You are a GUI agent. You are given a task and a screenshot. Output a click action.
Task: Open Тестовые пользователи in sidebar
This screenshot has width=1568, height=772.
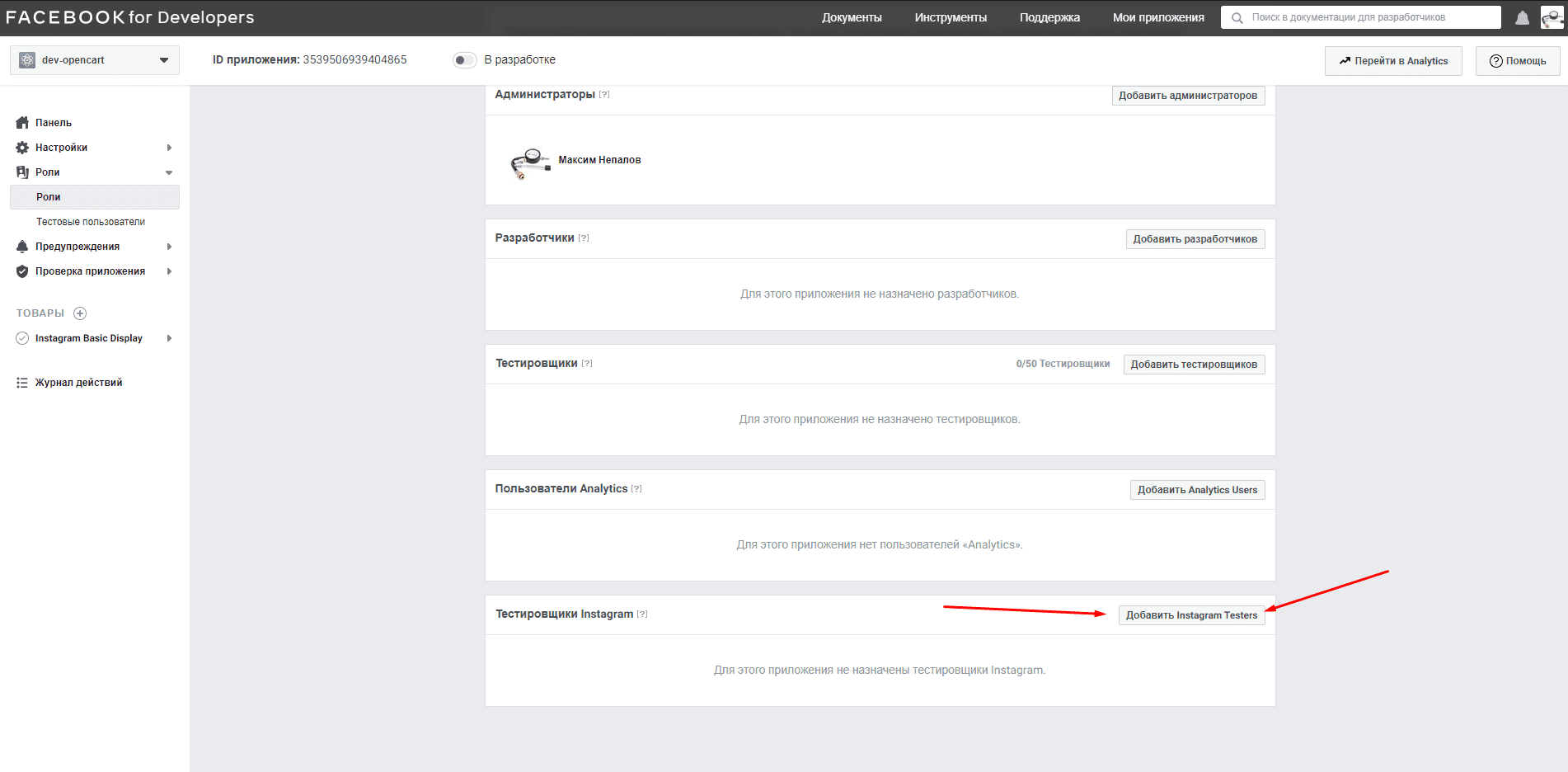coord(91,222)
